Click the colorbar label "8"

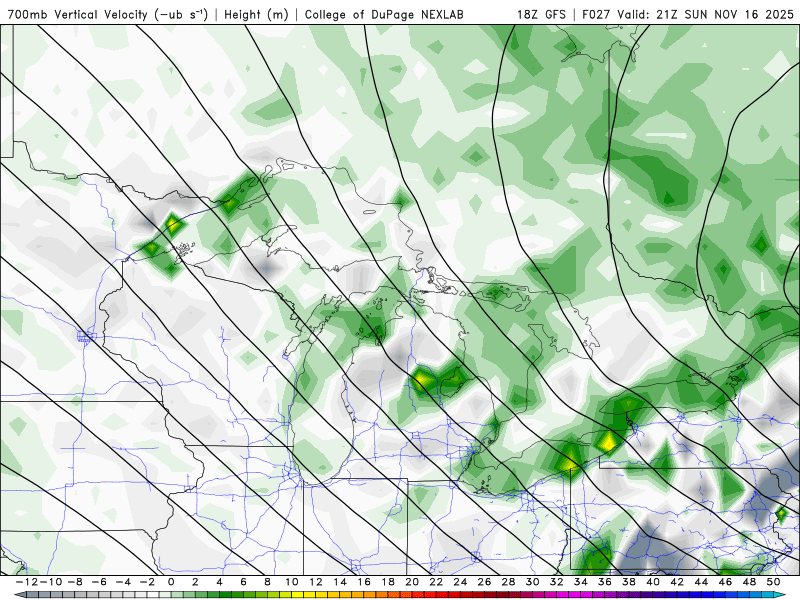267,582
